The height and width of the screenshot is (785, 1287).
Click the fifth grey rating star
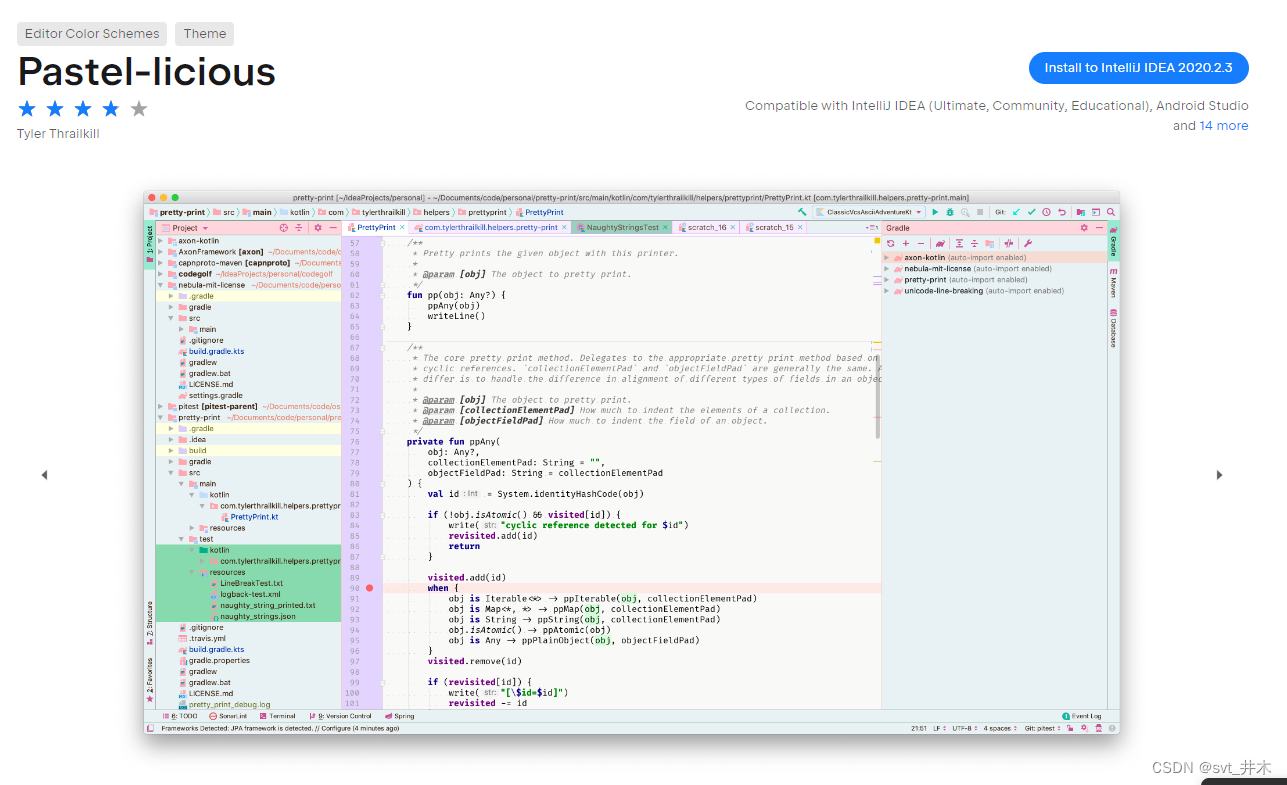point(139,109)
